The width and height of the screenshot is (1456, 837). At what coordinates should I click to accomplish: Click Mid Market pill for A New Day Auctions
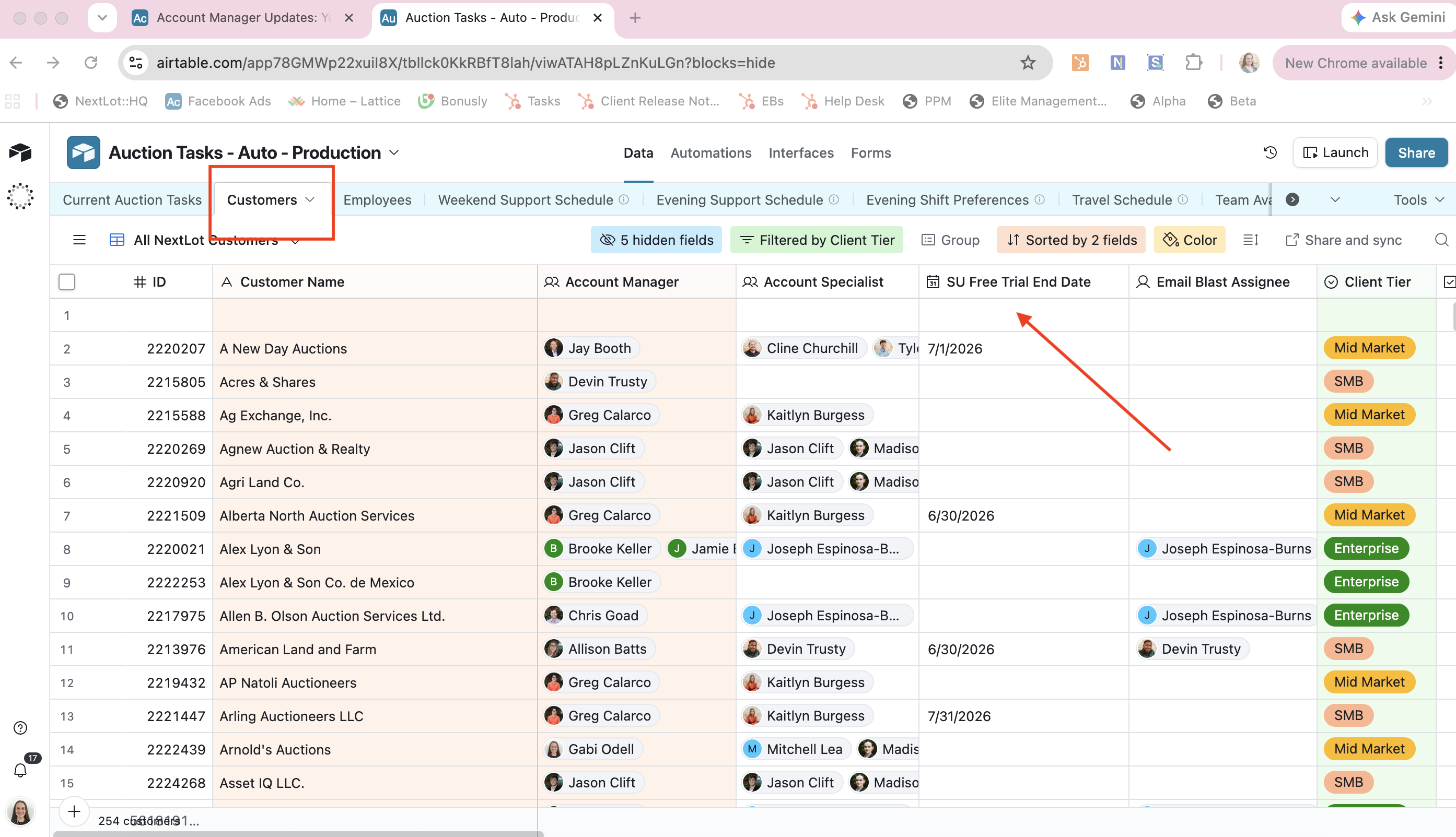pos(1369,348)
